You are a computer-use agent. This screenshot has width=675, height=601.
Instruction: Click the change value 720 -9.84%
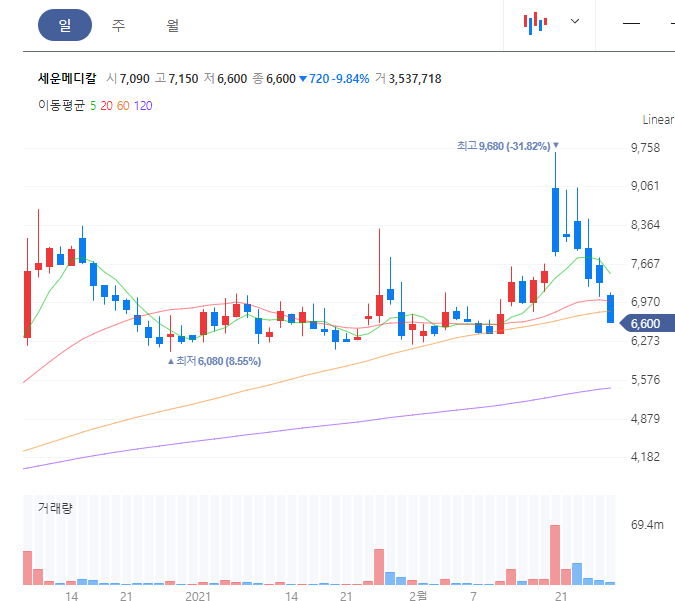[334, 79]
